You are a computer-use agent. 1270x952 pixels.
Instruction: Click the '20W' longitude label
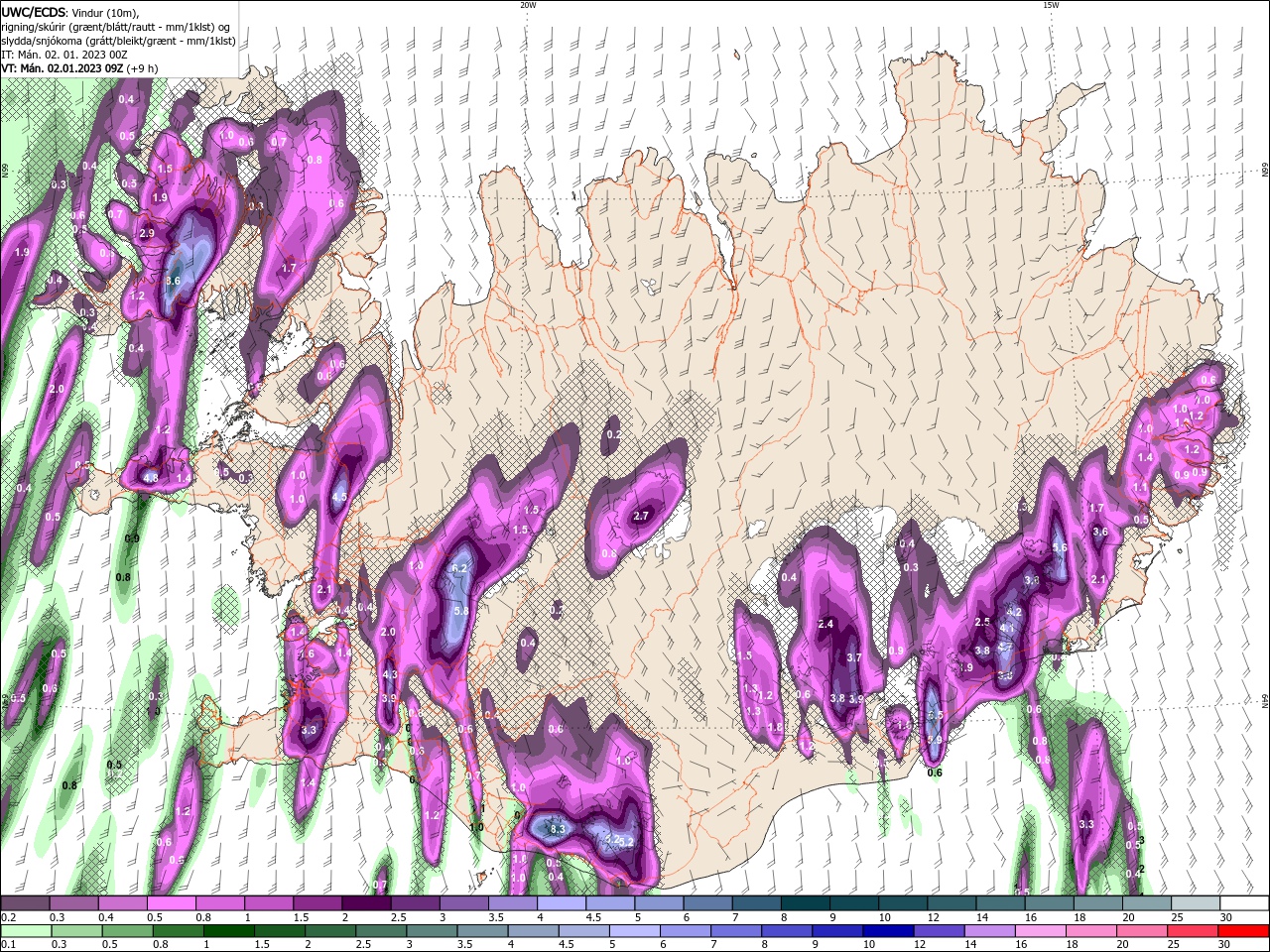pyautogui.click(x=528, y=5)
